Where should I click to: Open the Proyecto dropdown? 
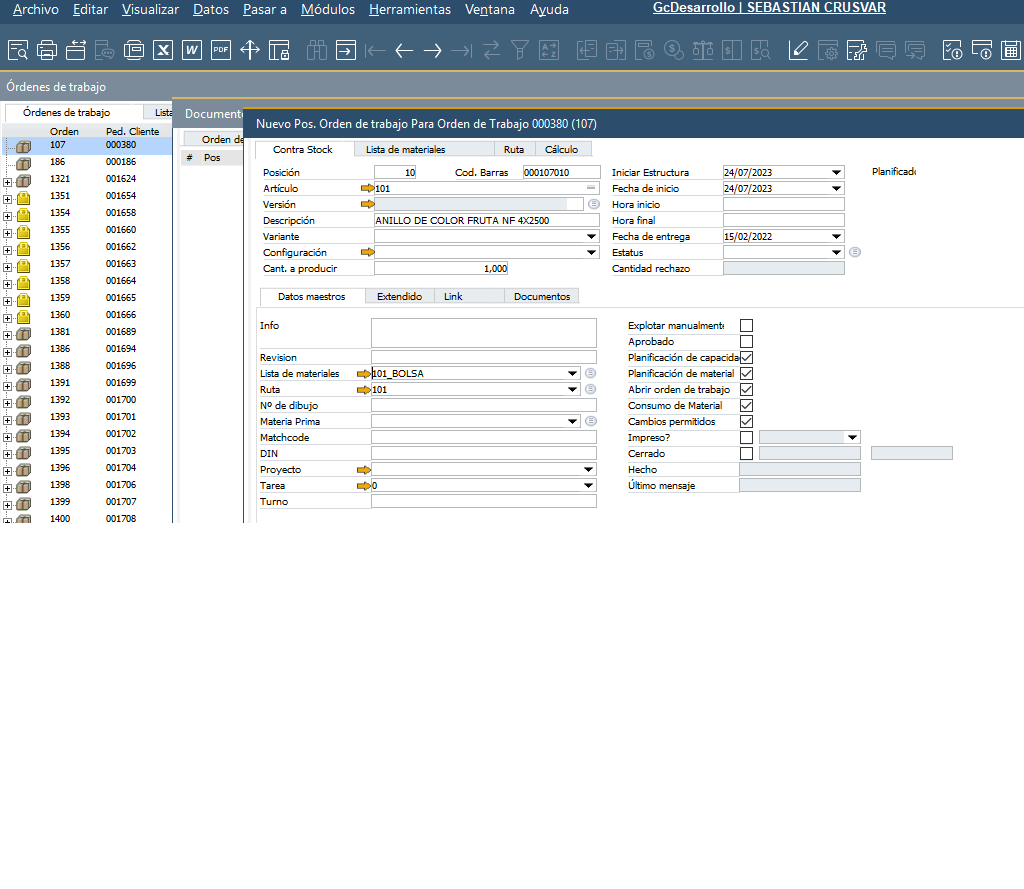click(x=588, y=470)
